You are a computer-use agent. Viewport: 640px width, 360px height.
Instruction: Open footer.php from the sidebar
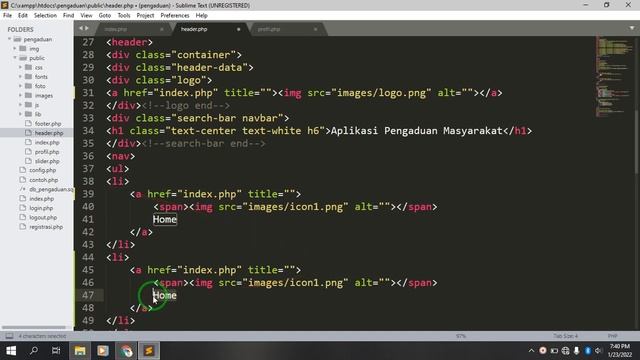(x=48, y=123)
